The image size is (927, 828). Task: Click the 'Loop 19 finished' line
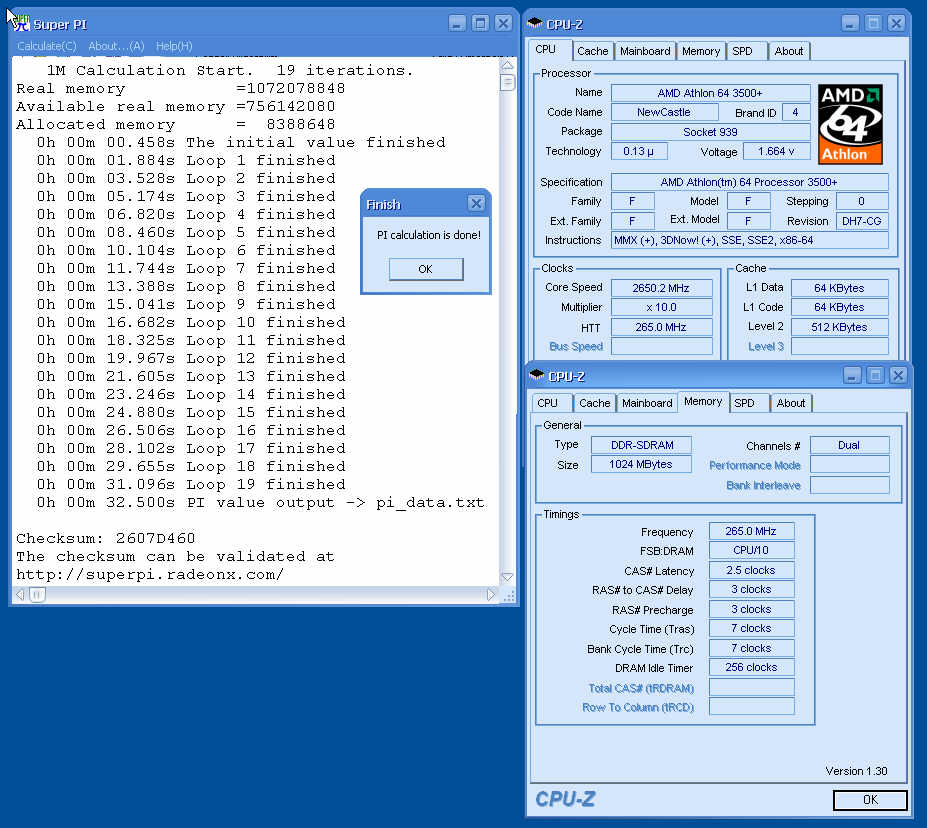191,485
